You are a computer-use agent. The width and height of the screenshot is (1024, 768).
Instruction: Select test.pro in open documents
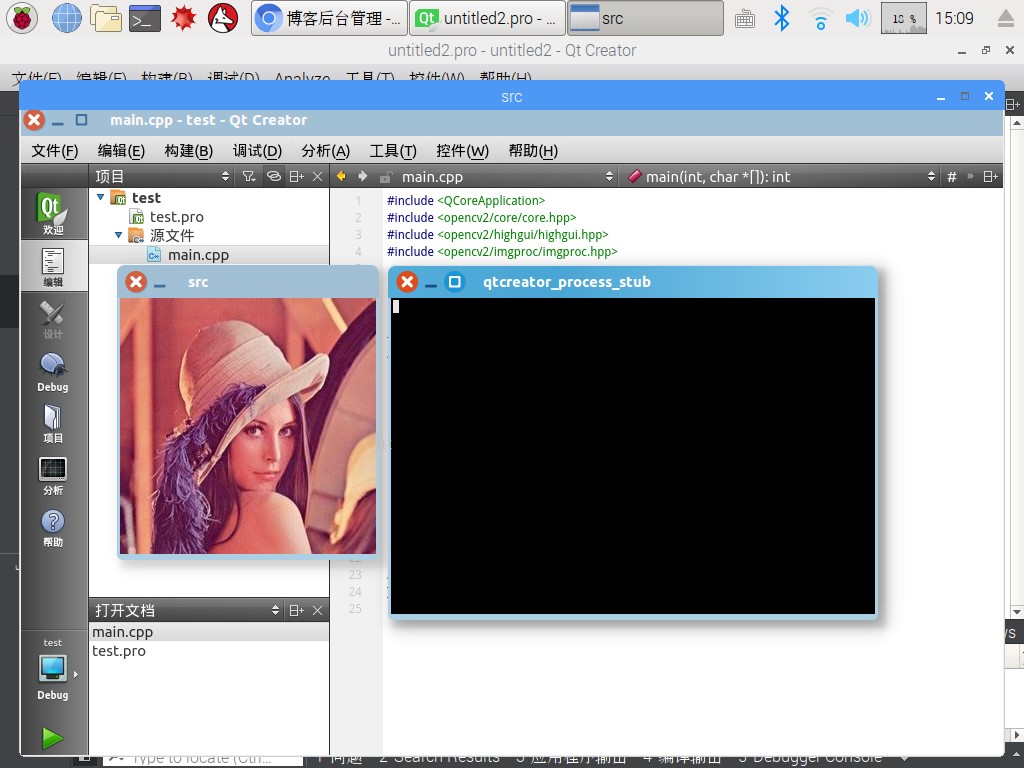(x=209, y=650)
